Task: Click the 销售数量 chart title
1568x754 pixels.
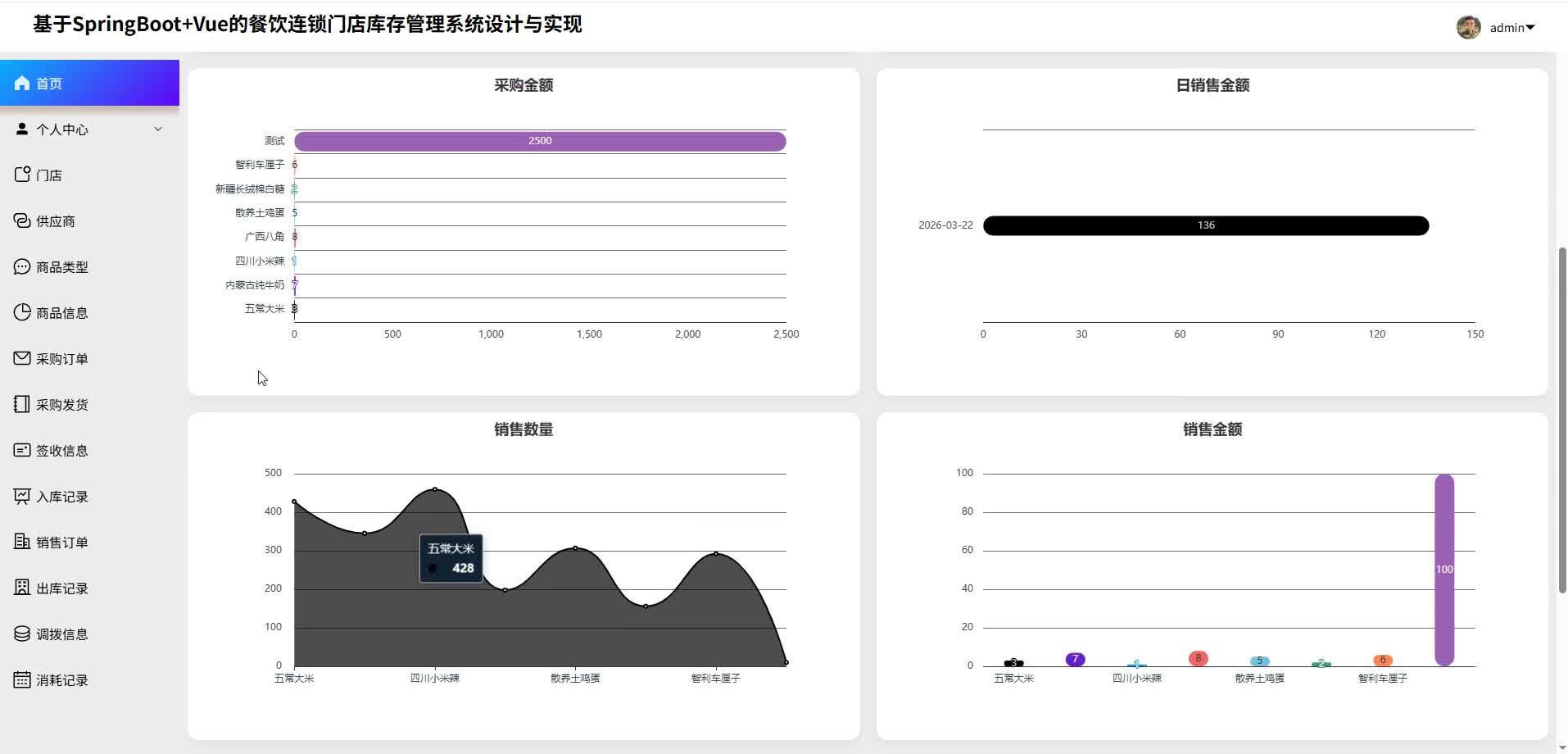Action: tap(523, 429)
